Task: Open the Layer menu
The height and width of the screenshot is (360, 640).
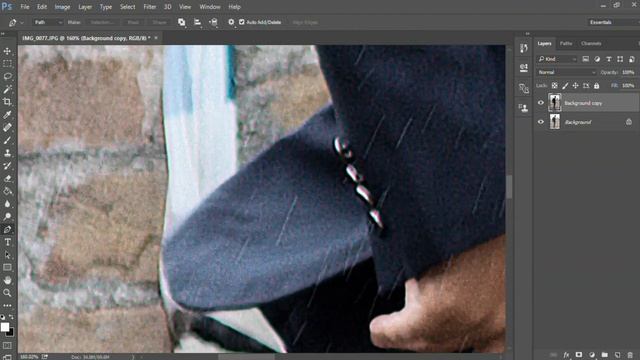Action: click(85, 7)
